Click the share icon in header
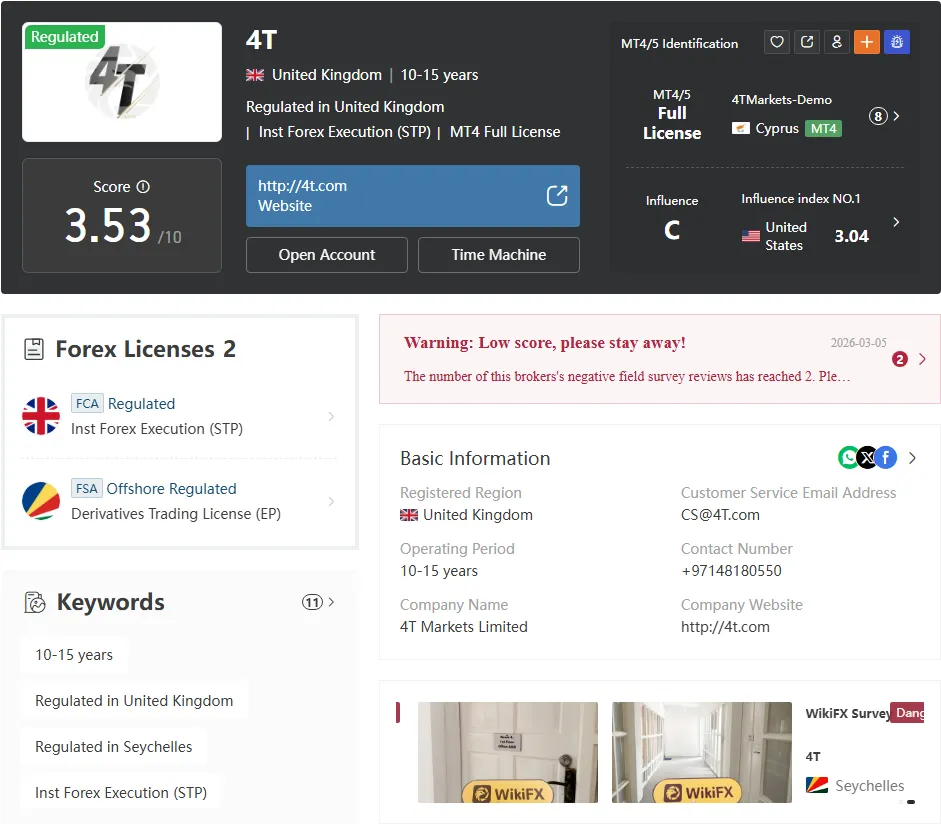The height and width of the screenshot is (824, 941). [x=807, y=42]
